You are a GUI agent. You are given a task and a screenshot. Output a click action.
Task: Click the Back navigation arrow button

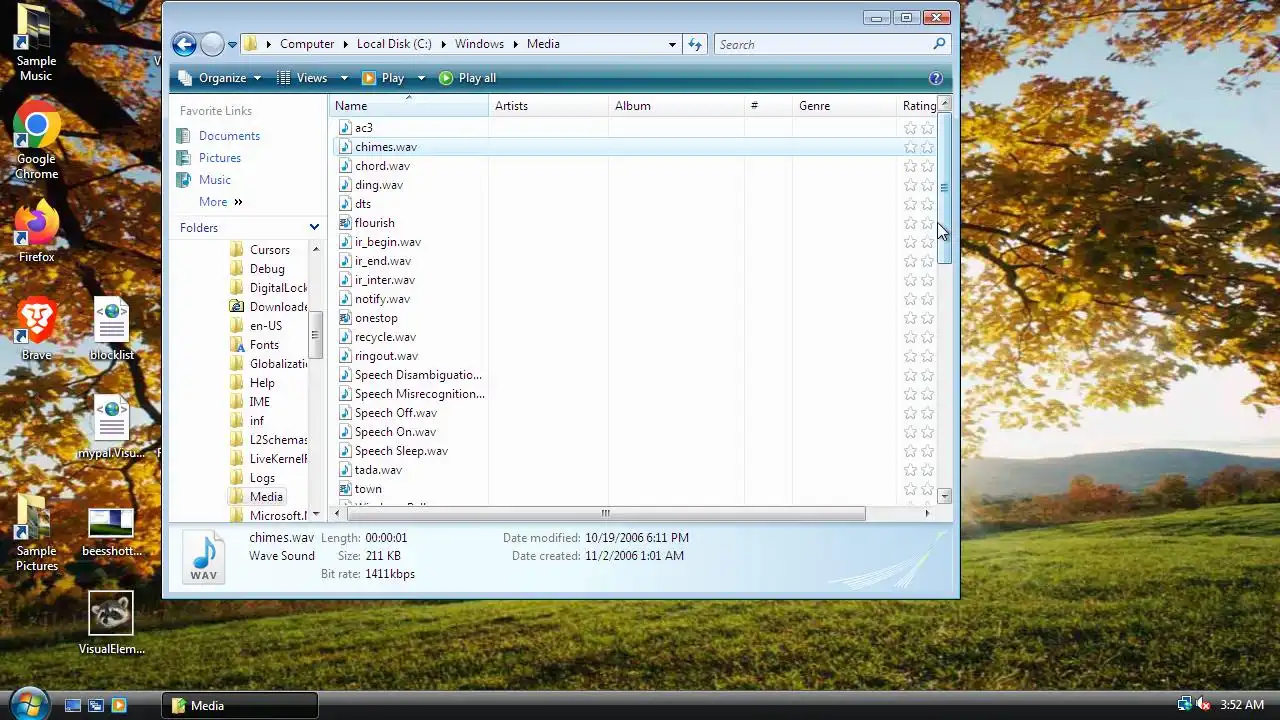184,44
